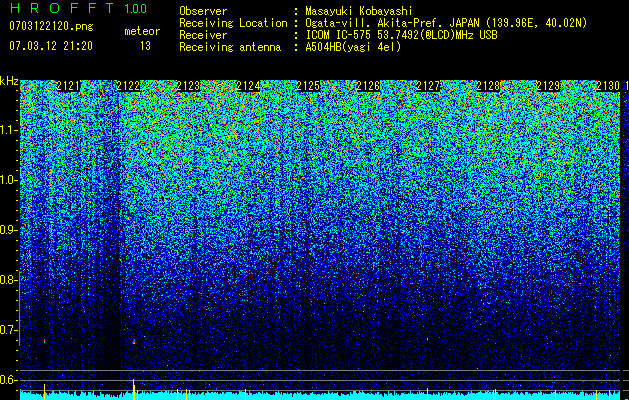
Task: Click the 0.7 kHz axis label
Action: point(7,330)
